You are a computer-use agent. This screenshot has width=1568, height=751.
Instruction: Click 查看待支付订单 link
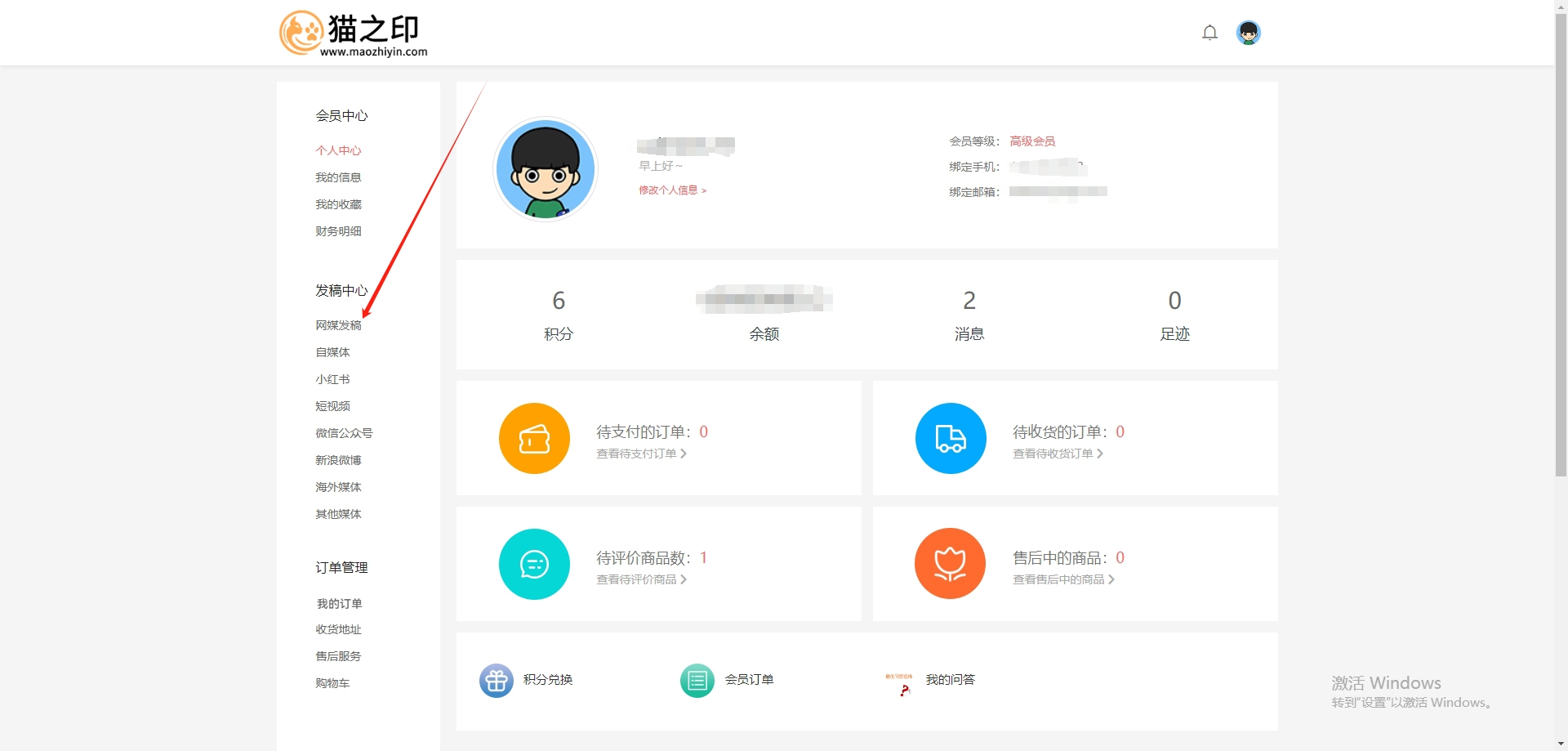(641, 454)
